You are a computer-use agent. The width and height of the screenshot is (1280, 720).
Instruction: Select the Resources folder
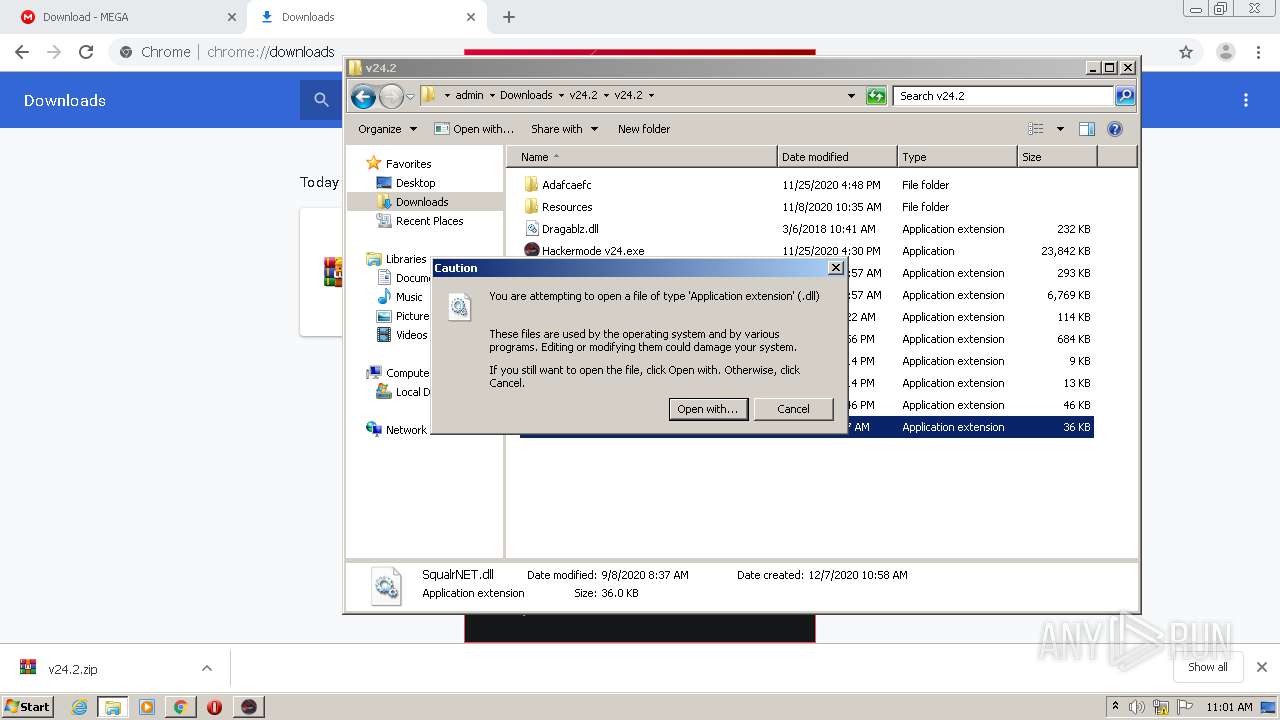(567, 207)
